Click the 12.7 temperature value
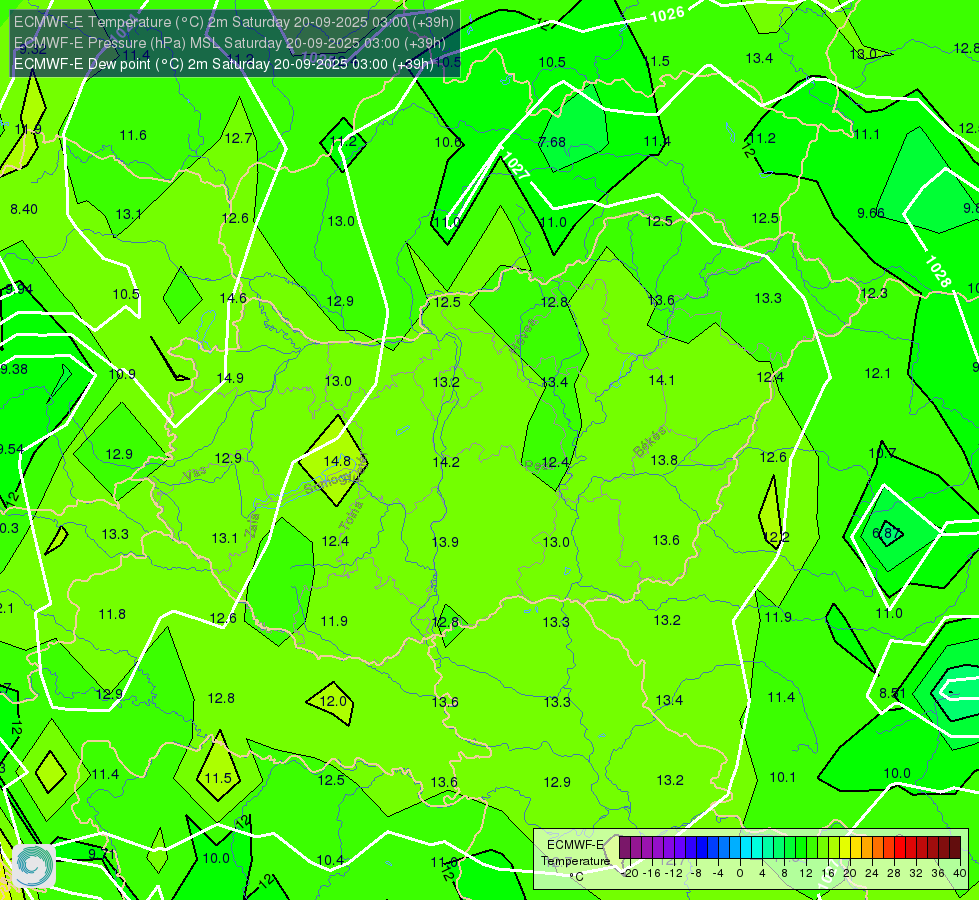 pyautogui.click(x=239, y=138)
